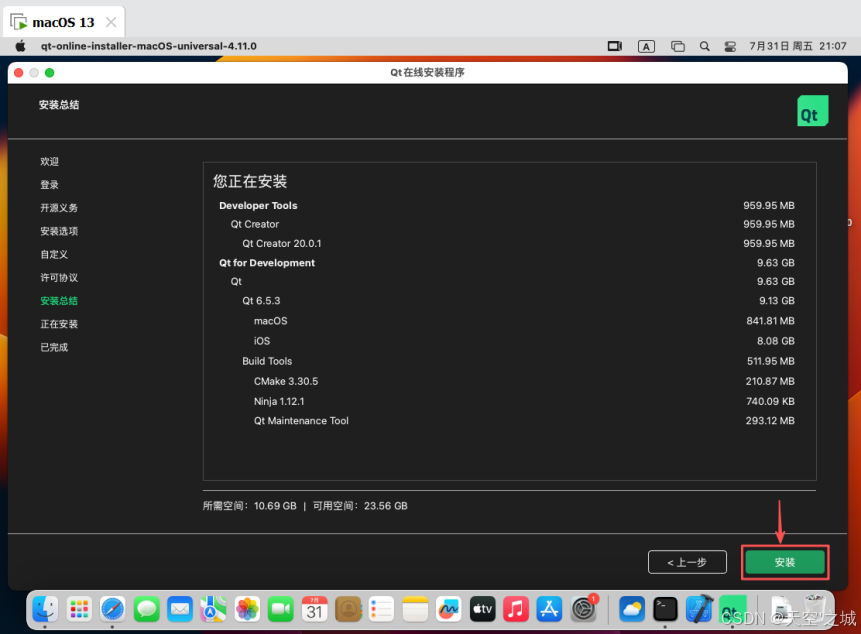Open the qt-online-installer-macOS-universal app menu

149,46
